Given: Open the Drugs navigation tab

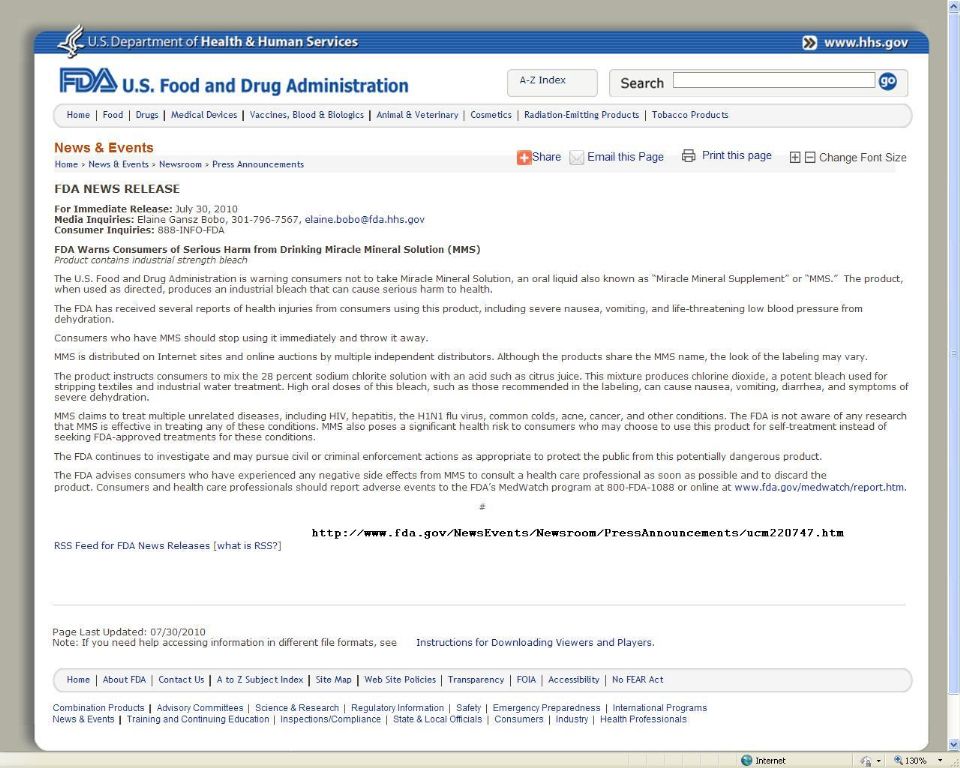Looking at the screenshot, I should click(147, 115).
